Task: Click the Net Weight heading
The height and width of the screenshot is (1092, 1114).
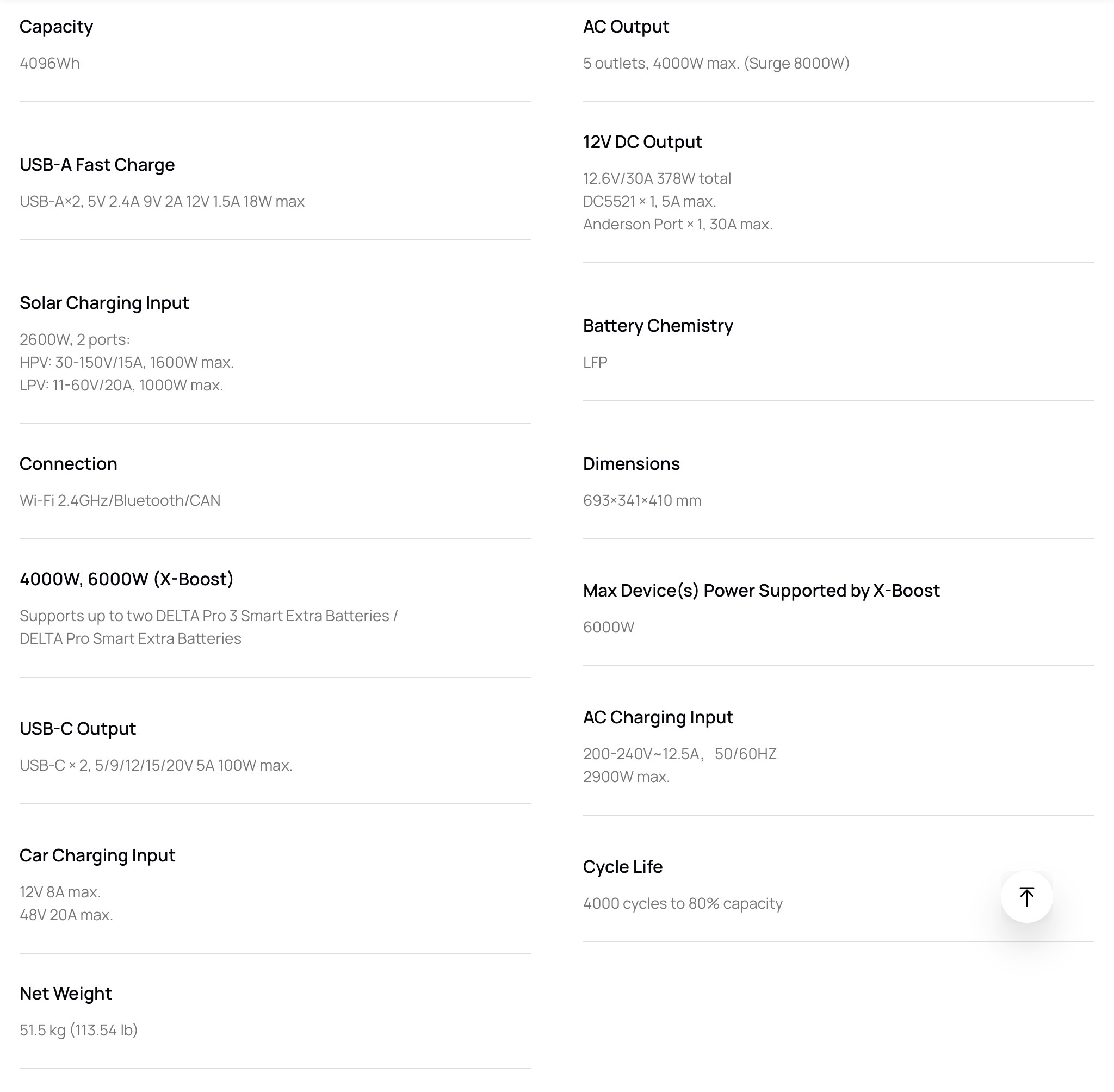Action: (x=65, y=994)
